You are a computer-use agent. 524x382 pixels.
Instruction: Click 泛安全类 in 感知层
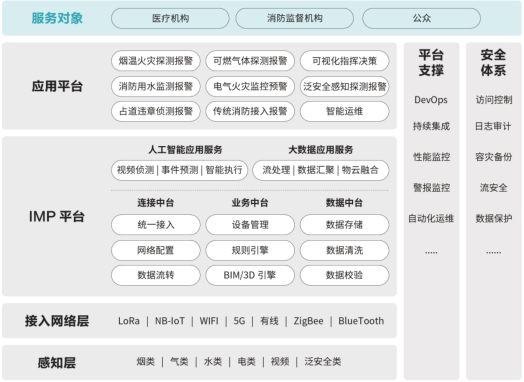(x=323, y=361)
